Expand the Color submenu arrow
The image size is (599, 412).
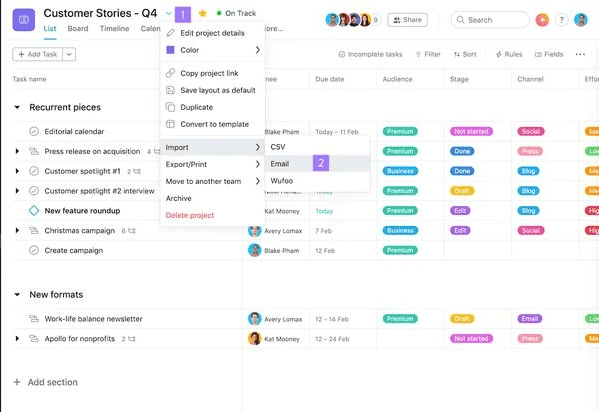pyautogui.click(x=257, y=50)
